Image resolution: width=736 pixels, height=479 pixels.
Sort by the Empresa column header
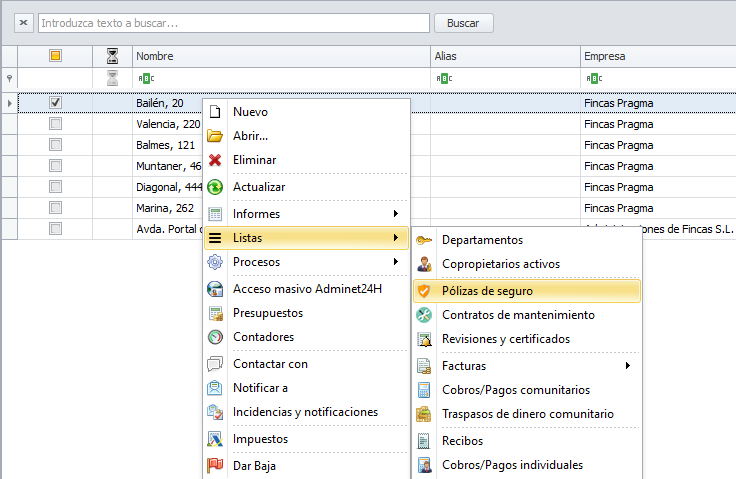655,56
